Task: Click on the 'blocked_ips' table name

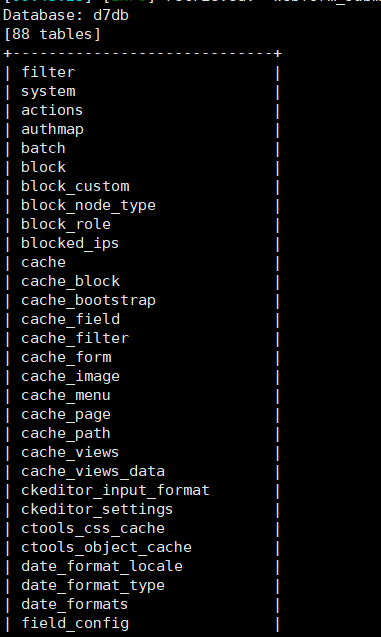Action: pyautogui.click(x=70, y=243)
